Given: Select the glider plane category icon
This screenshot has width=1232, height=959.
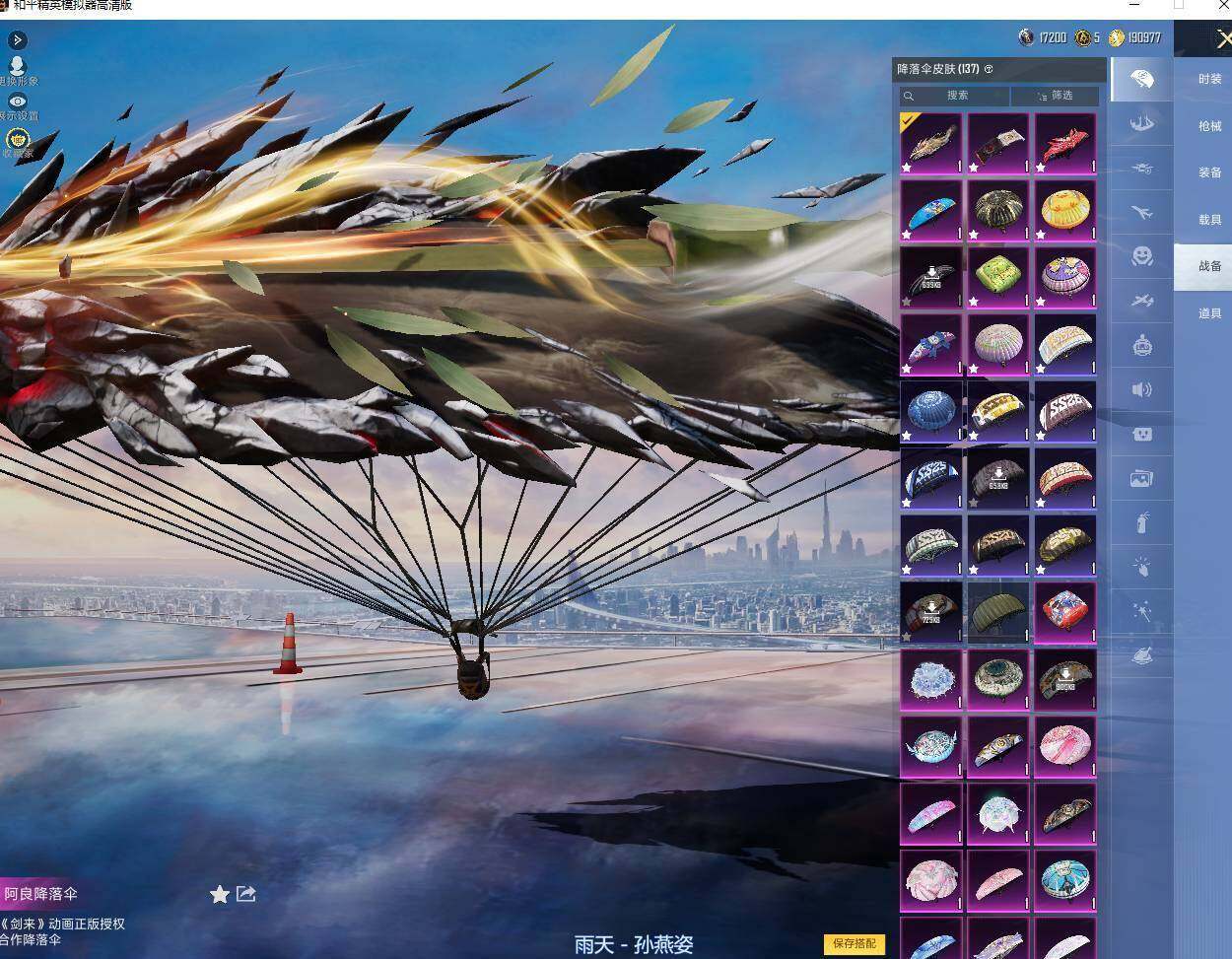Looking at the screenshot, I should (1142, 301).
